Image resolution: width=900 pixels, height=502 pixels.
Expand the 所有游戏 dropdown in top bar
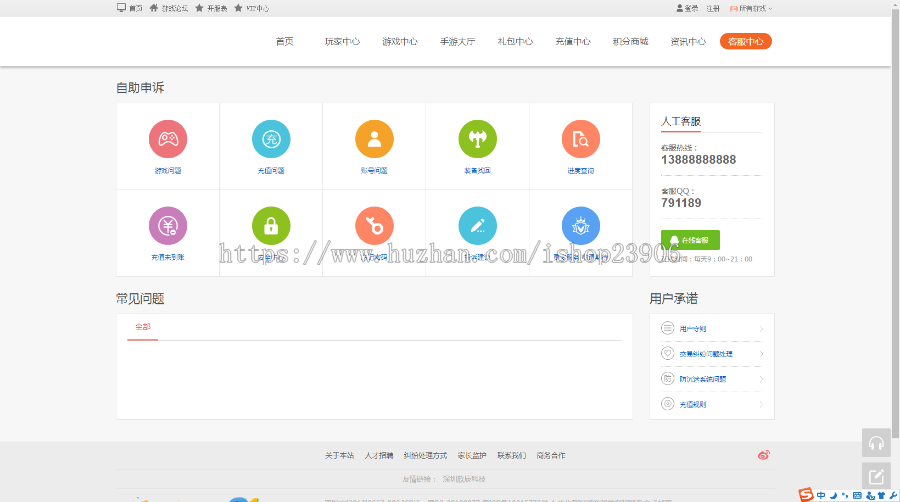tap(751, 9)
